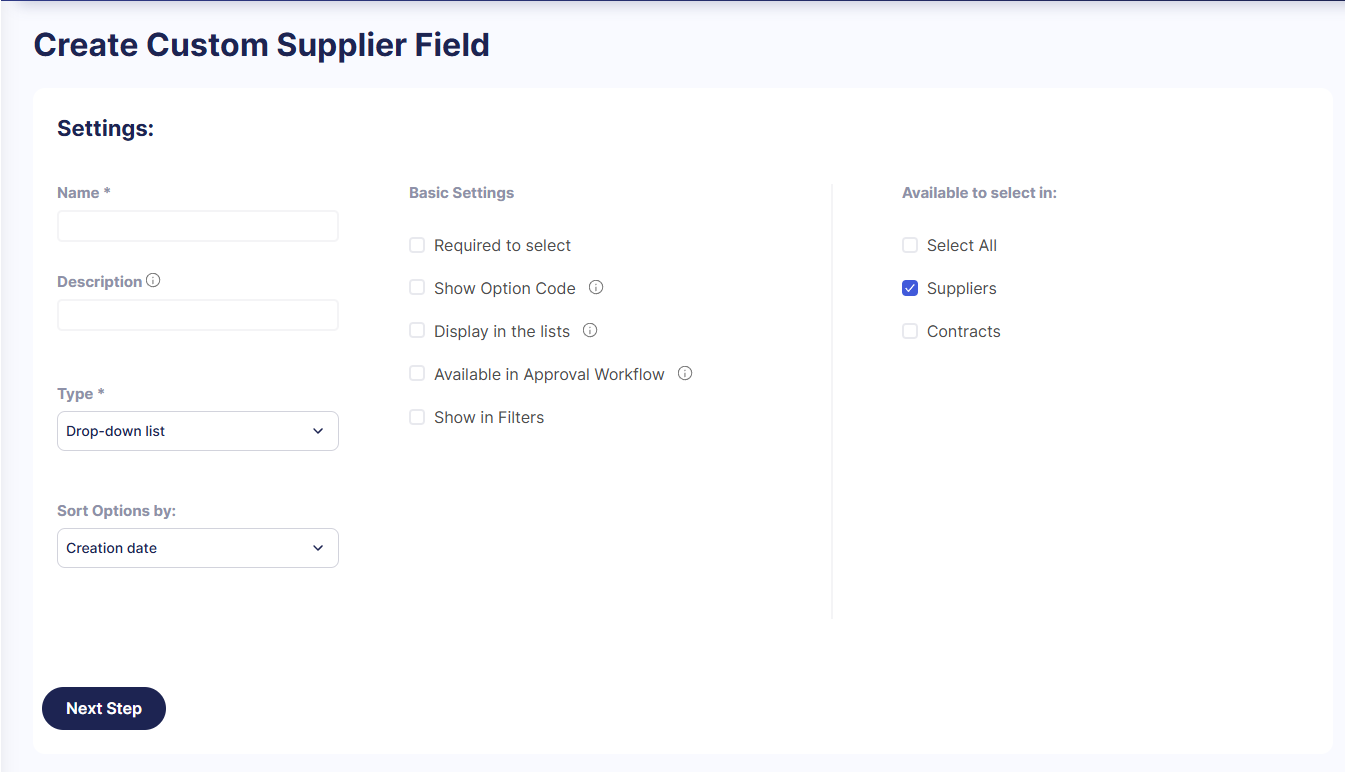The width and height of the screenshot is (1345, 772).
Task: Click info icon beside Available in Approval Workflow
Action: (685, 374)
